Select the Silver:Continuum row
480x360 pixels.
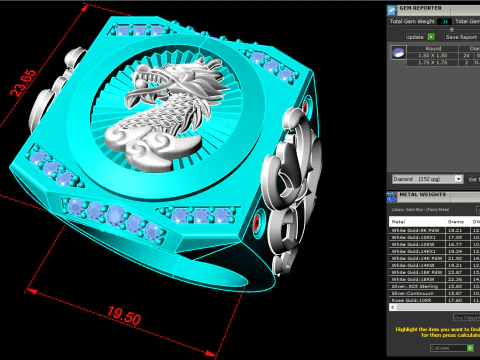(x=434, y=293)
